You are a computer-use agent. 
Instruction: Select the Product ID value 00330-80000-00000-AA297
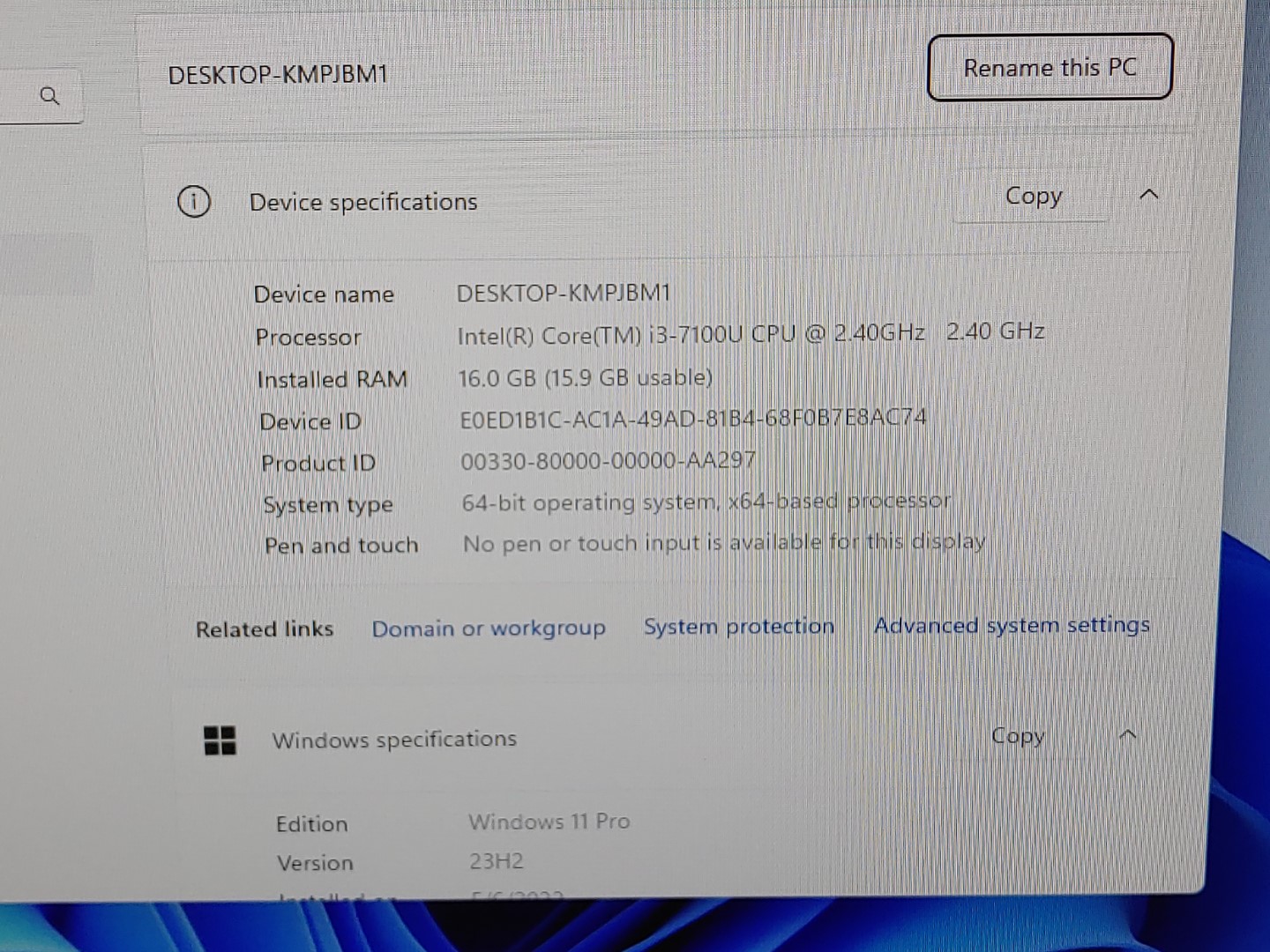coord(609,460)
